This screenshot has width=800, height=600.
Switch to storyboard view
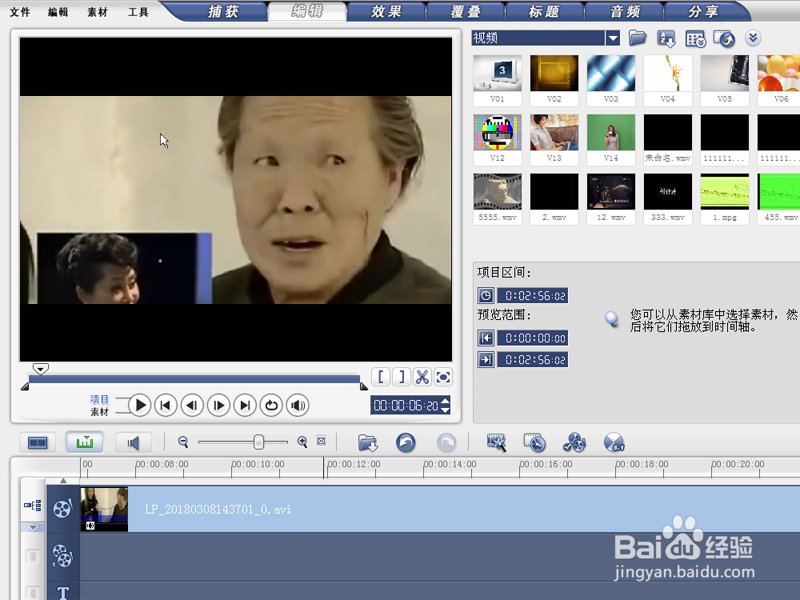[38, 442]
